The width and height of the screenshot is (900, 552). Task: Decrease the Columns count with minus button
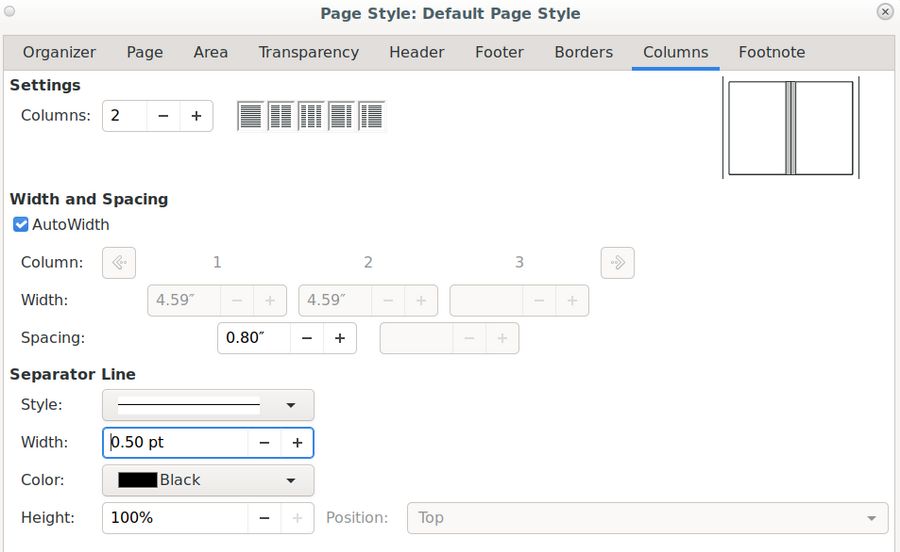(163, 116)
